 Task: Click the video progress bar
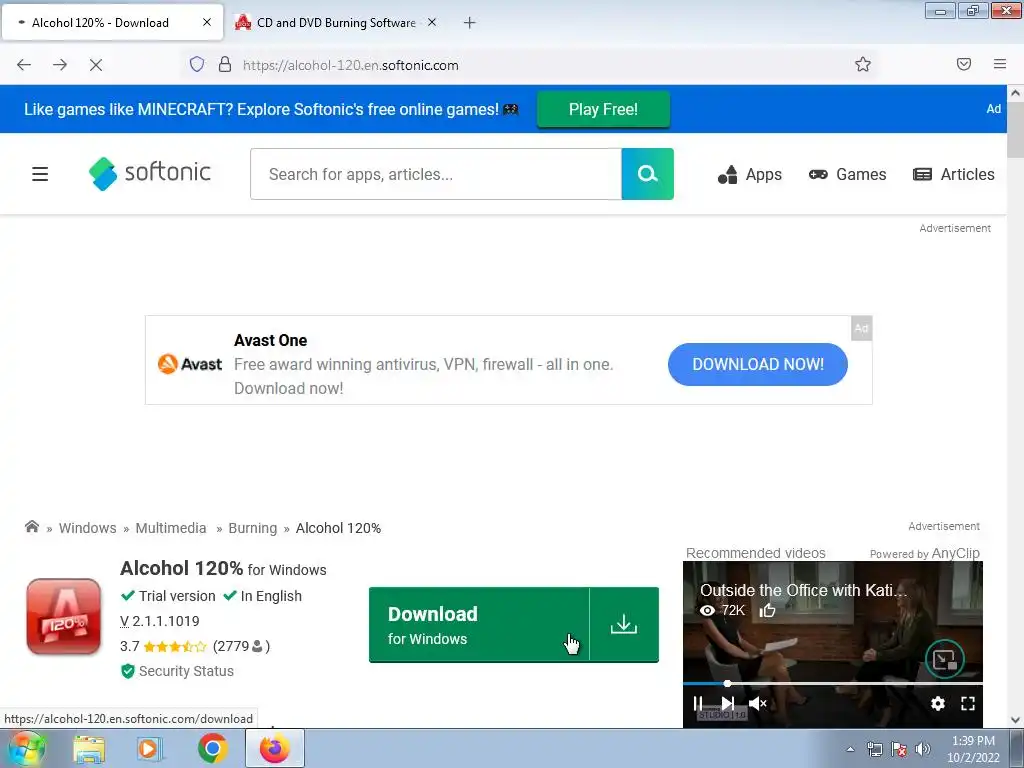833,683
